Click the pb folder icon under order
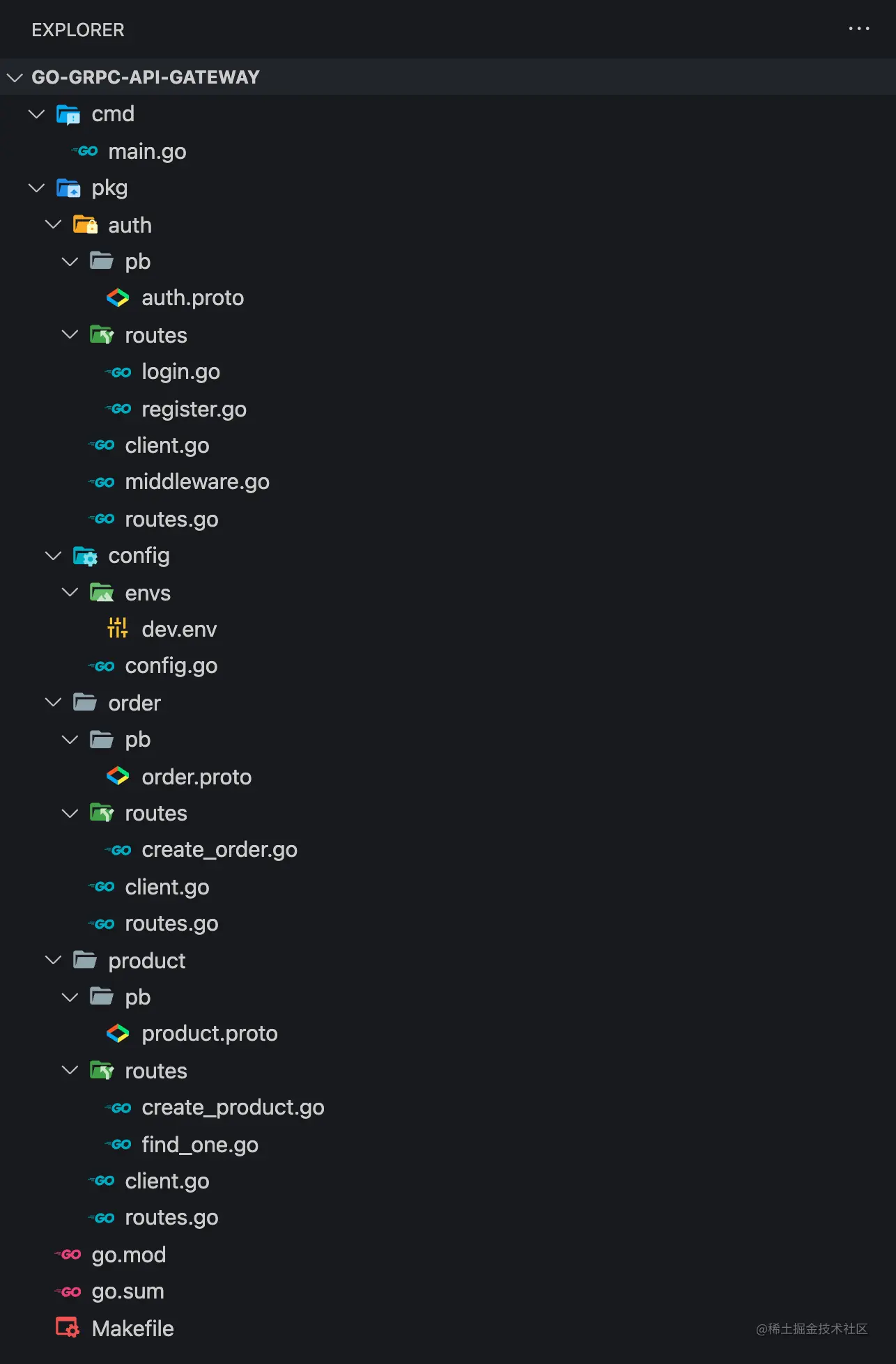 pyautogui.click(x=101, y=739)
